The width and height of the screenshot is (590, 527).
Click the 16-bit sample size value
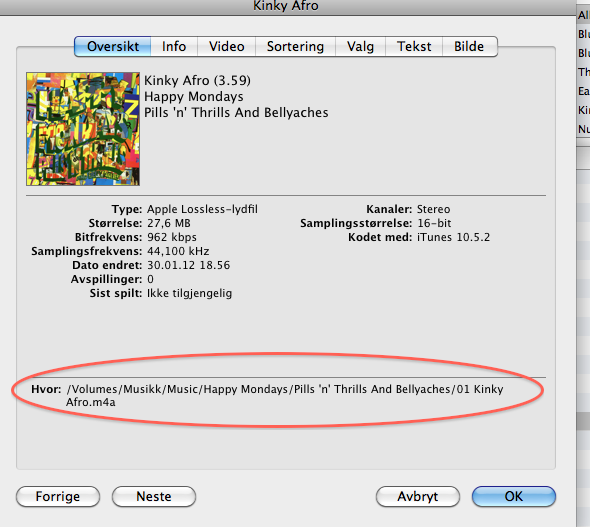point(434,223)
